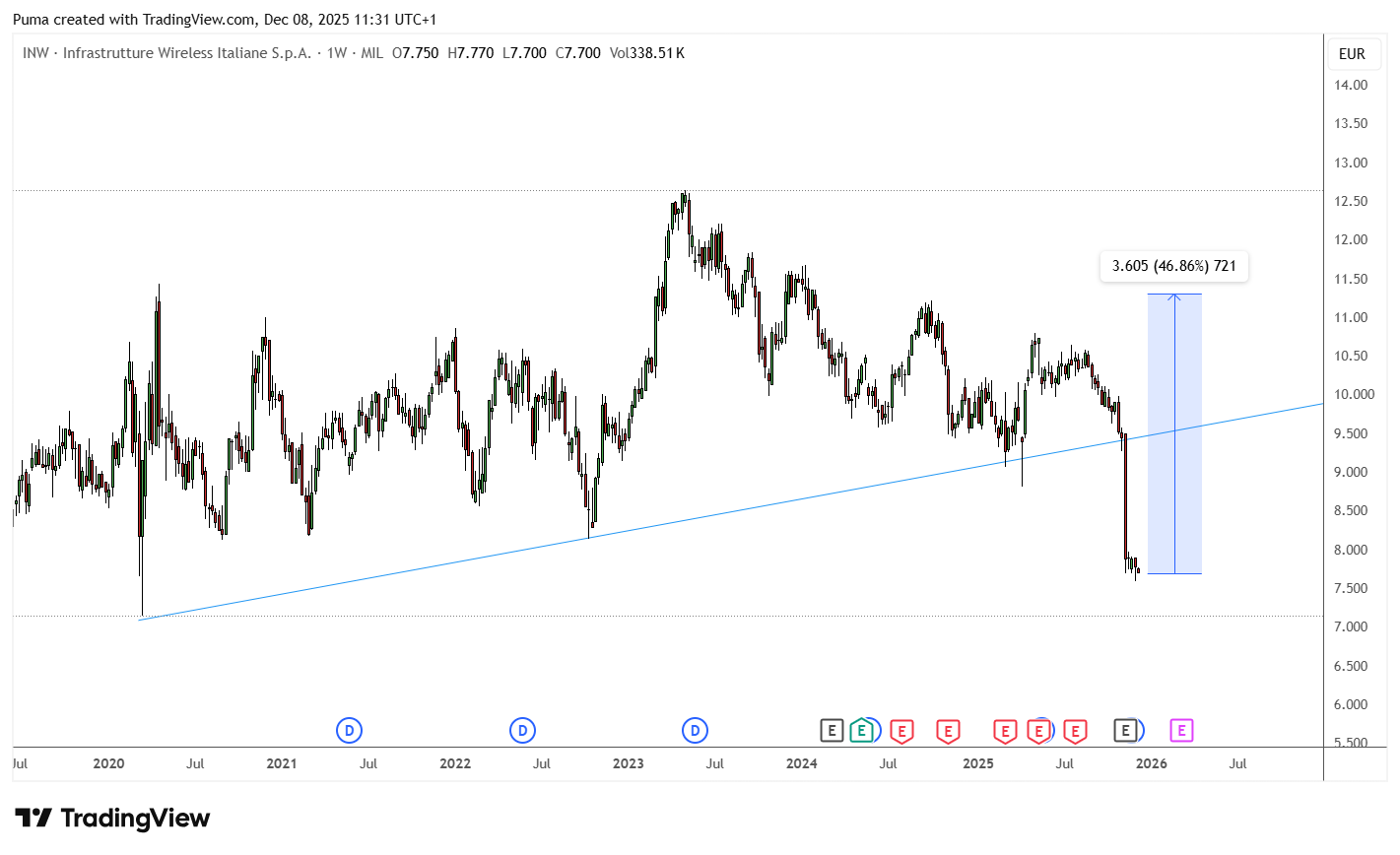Screen dimensions: 1400x855
Task: Open the green earnings marker in 2024
Action: pos(861,731)
